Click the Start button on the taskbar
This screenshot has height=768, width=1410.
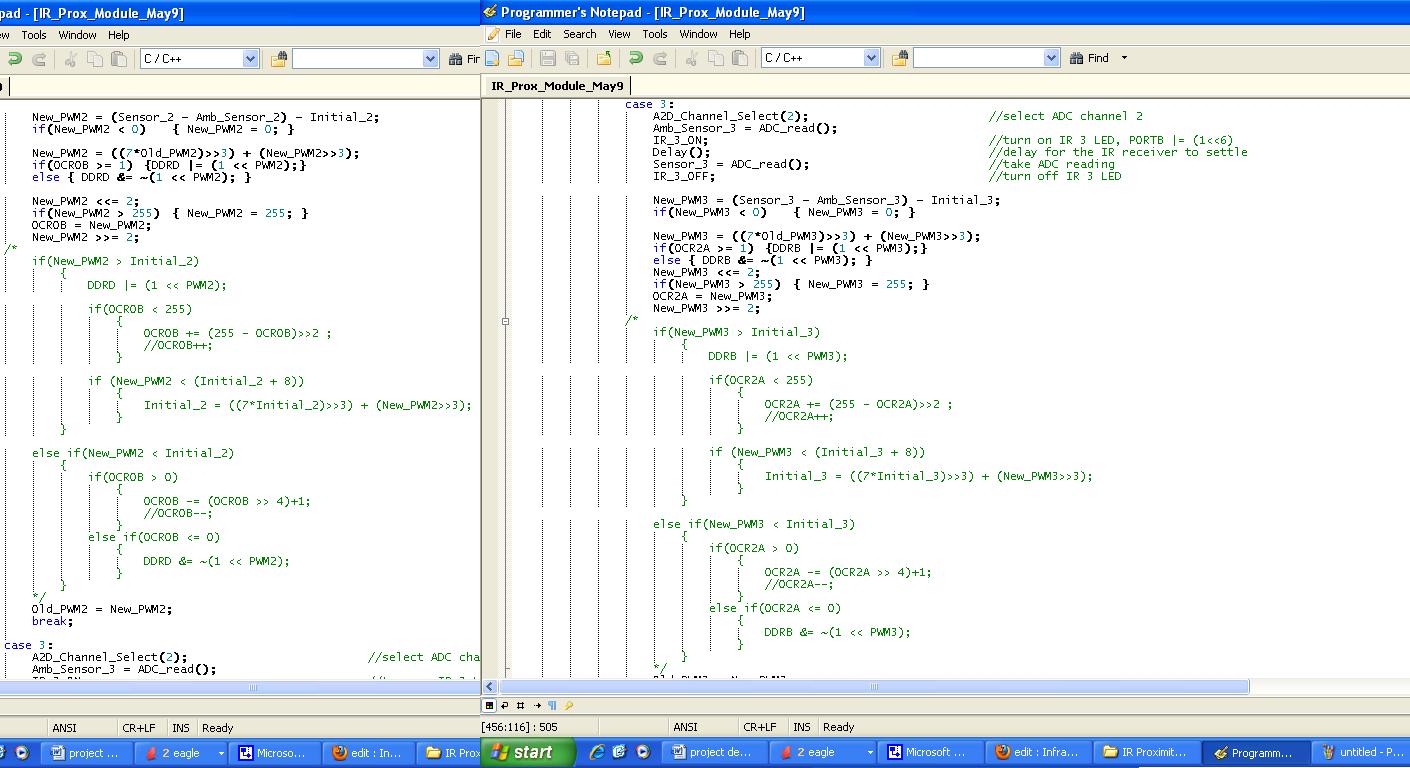click(528, 752)
